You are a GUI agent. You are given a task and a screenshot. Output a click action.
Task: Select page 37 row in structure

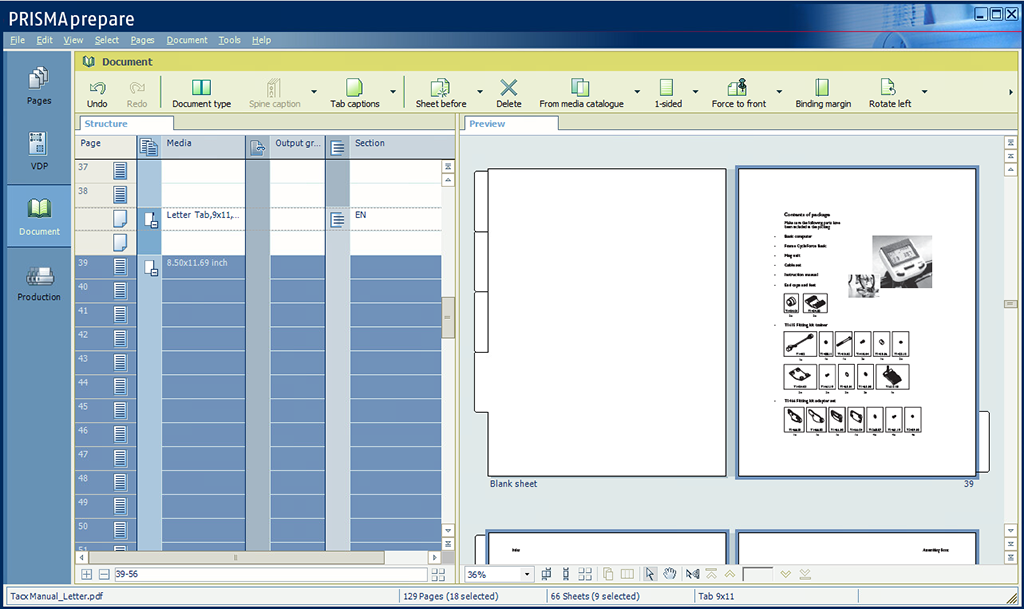(x=258, y=171)
